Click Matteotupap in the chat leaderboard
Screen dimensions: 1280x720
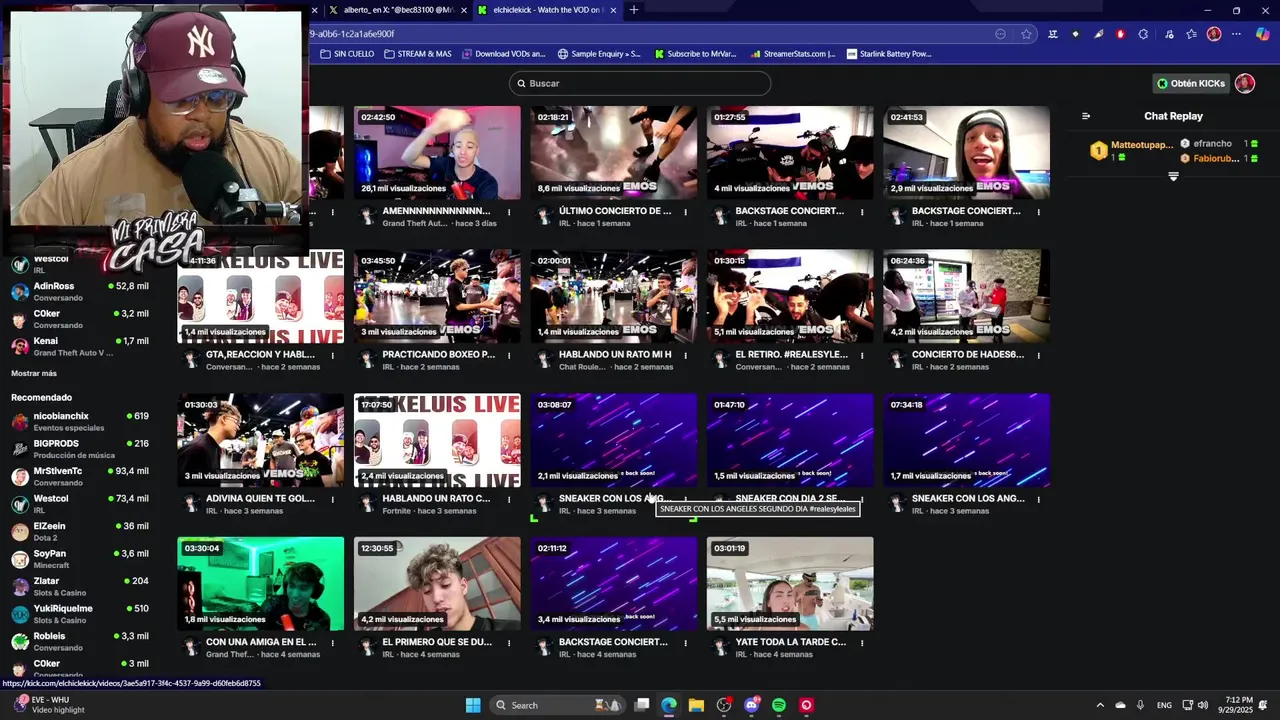1142,145
